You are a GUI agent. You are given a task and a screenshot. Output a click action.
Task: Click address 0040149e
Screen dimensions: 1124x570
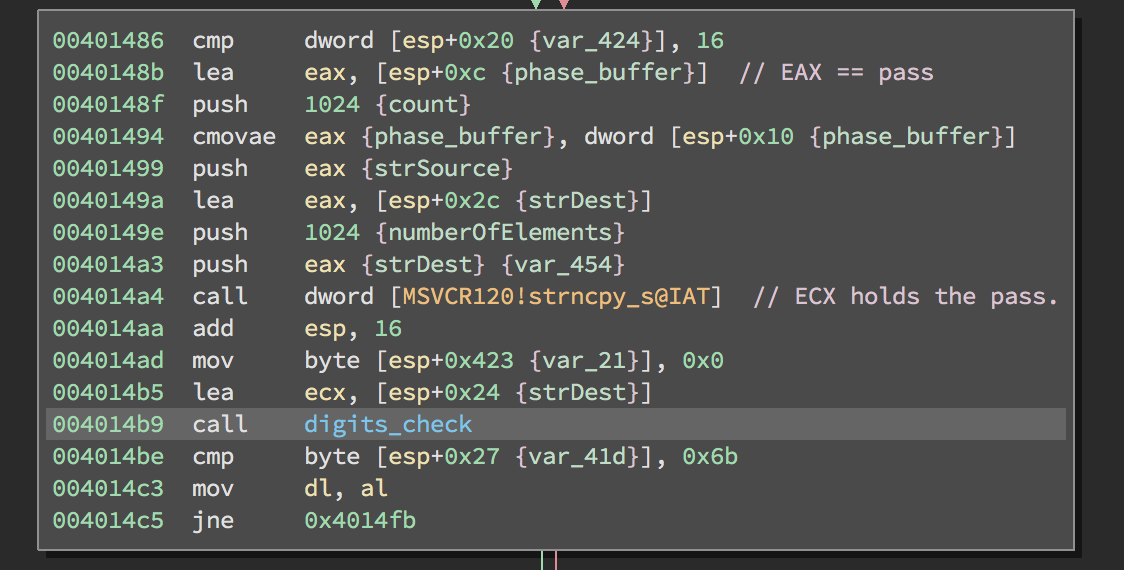pyautogui.click(x=108, y=232)
